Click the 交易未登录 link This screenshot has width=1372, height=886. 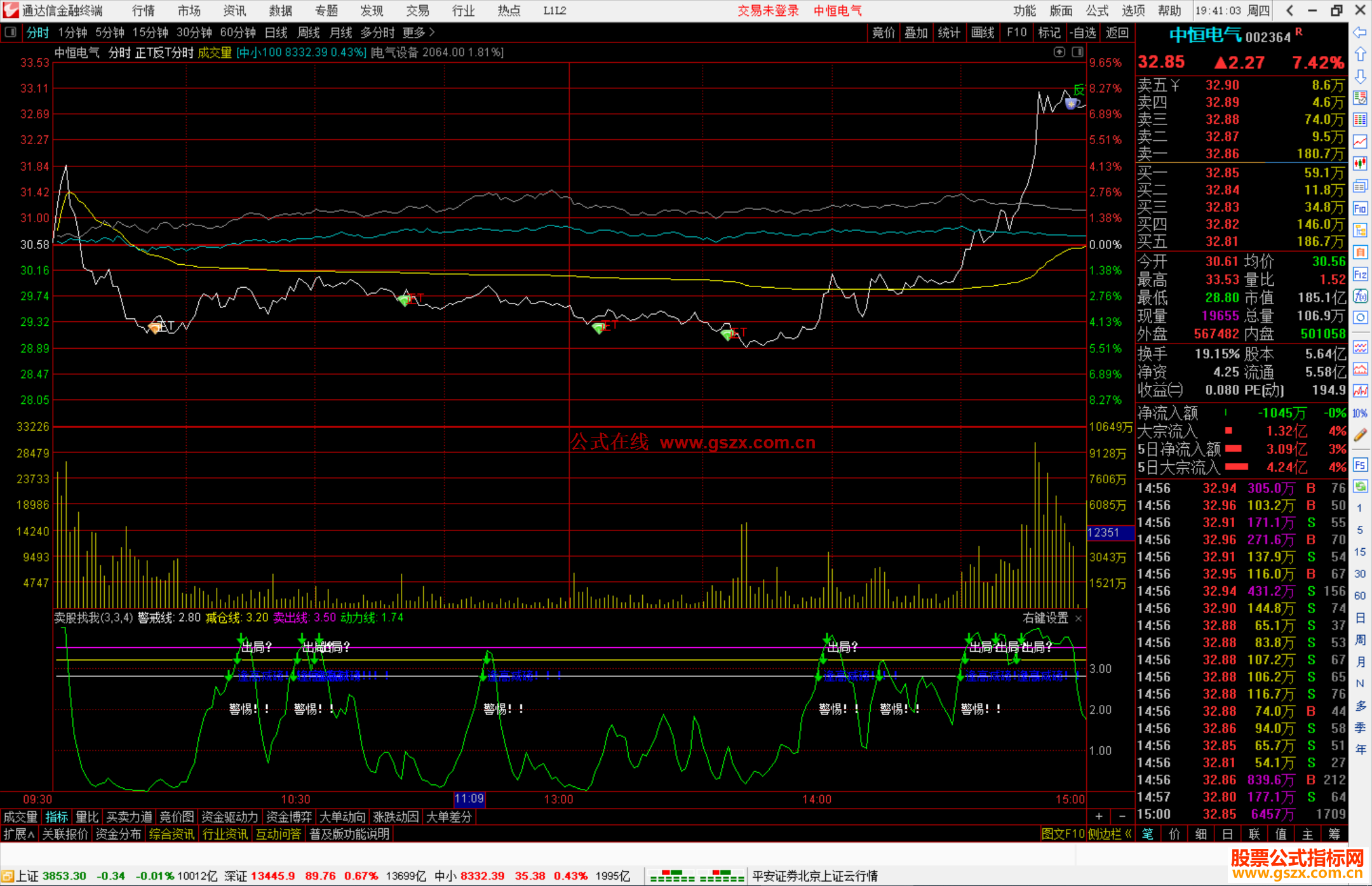768,11
